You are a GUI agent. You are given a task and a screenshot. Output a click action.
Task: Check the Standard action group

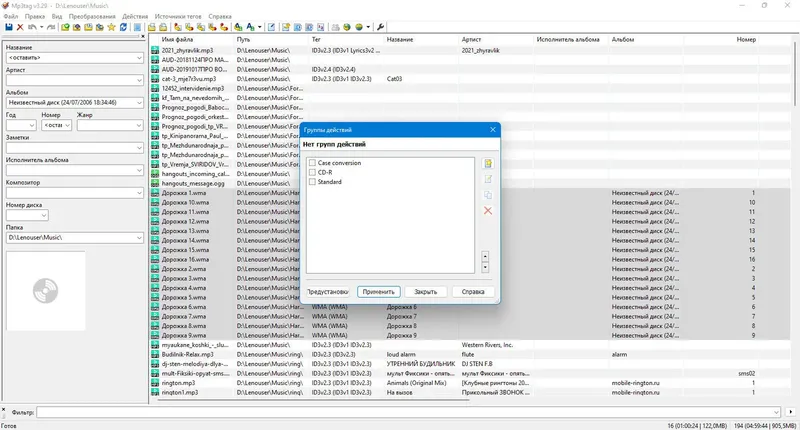(x=312, y=182)
